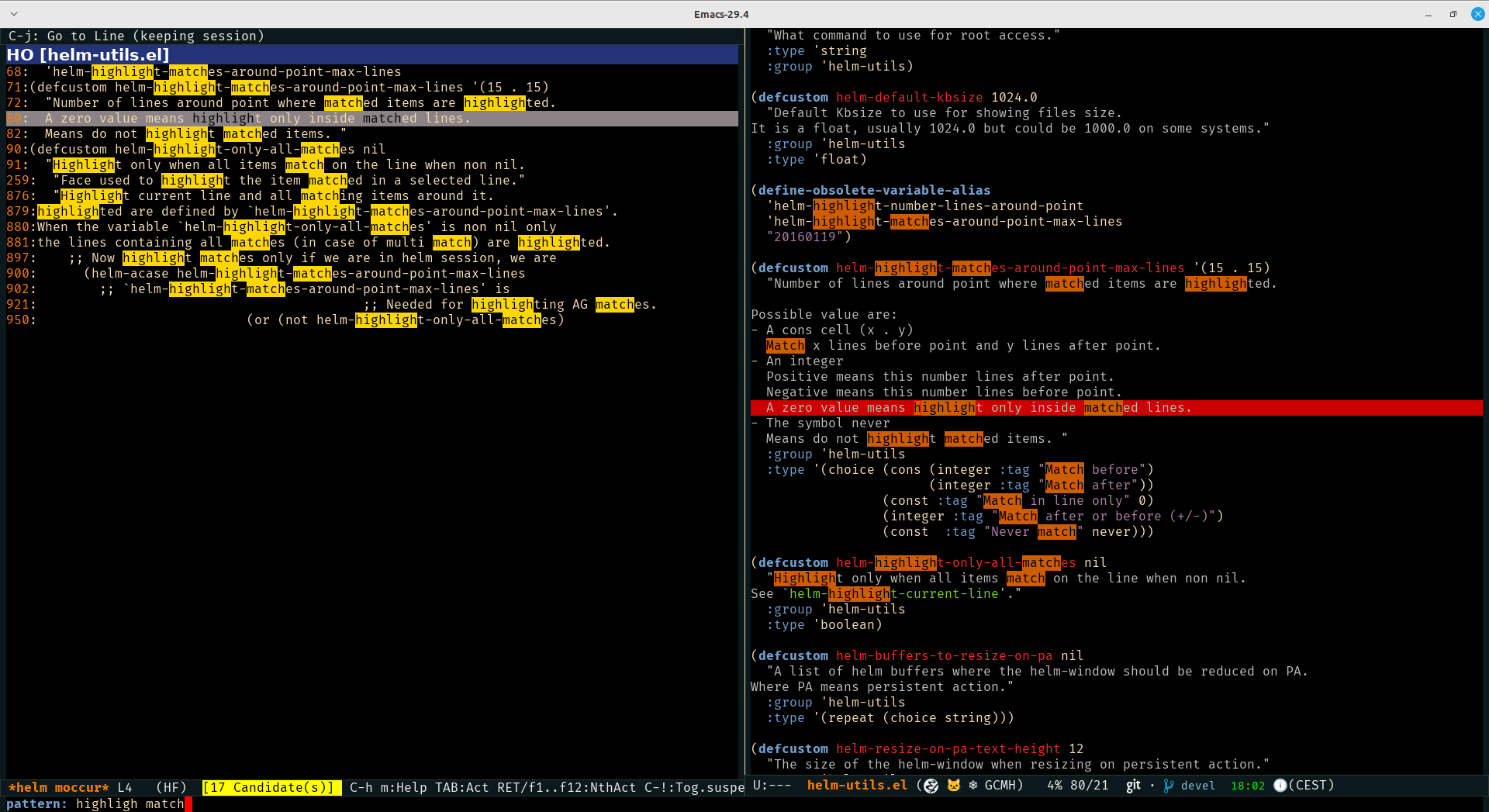Viewport: 1489px width, 812px height.
Task: Click the git label in mode line
Action: coord(1133,786)
